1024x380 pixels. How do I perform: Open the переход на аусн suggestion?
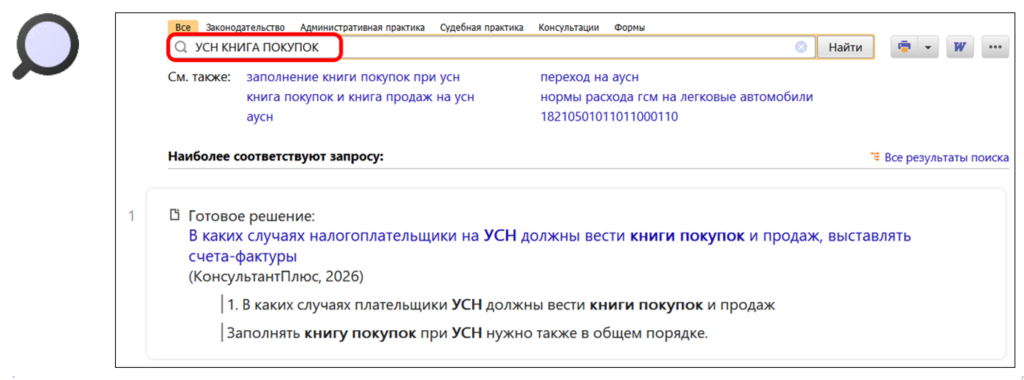tap(589, 77)
